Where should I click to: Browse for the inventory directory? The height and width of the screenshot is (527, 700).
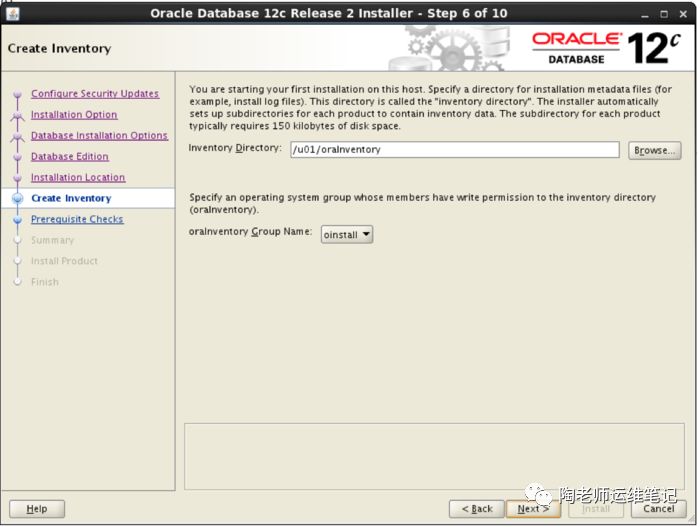point(654,151)
